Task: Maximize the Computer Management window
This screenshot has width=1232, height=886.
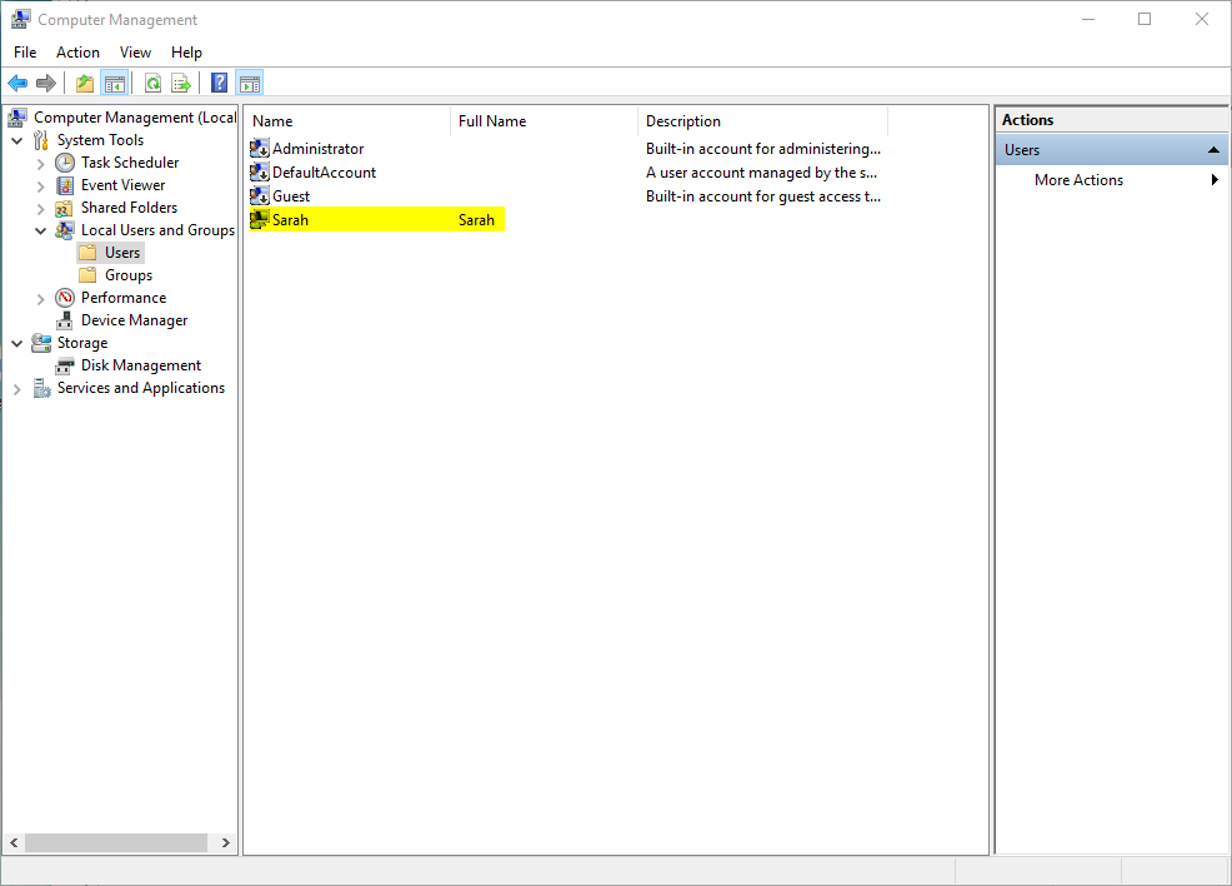Action: [1145, 19]
